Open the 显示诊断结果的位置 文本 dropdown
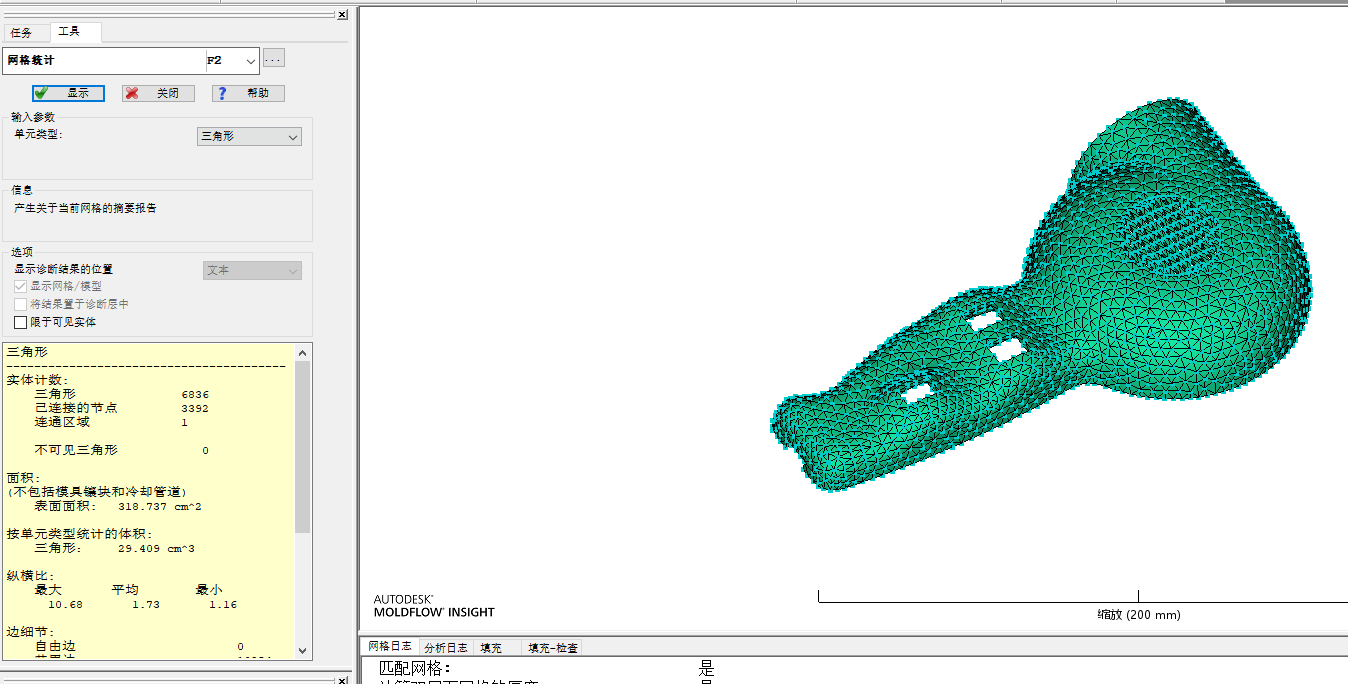The width and height of the screenshot is (1348, 684). coord(252,270)
